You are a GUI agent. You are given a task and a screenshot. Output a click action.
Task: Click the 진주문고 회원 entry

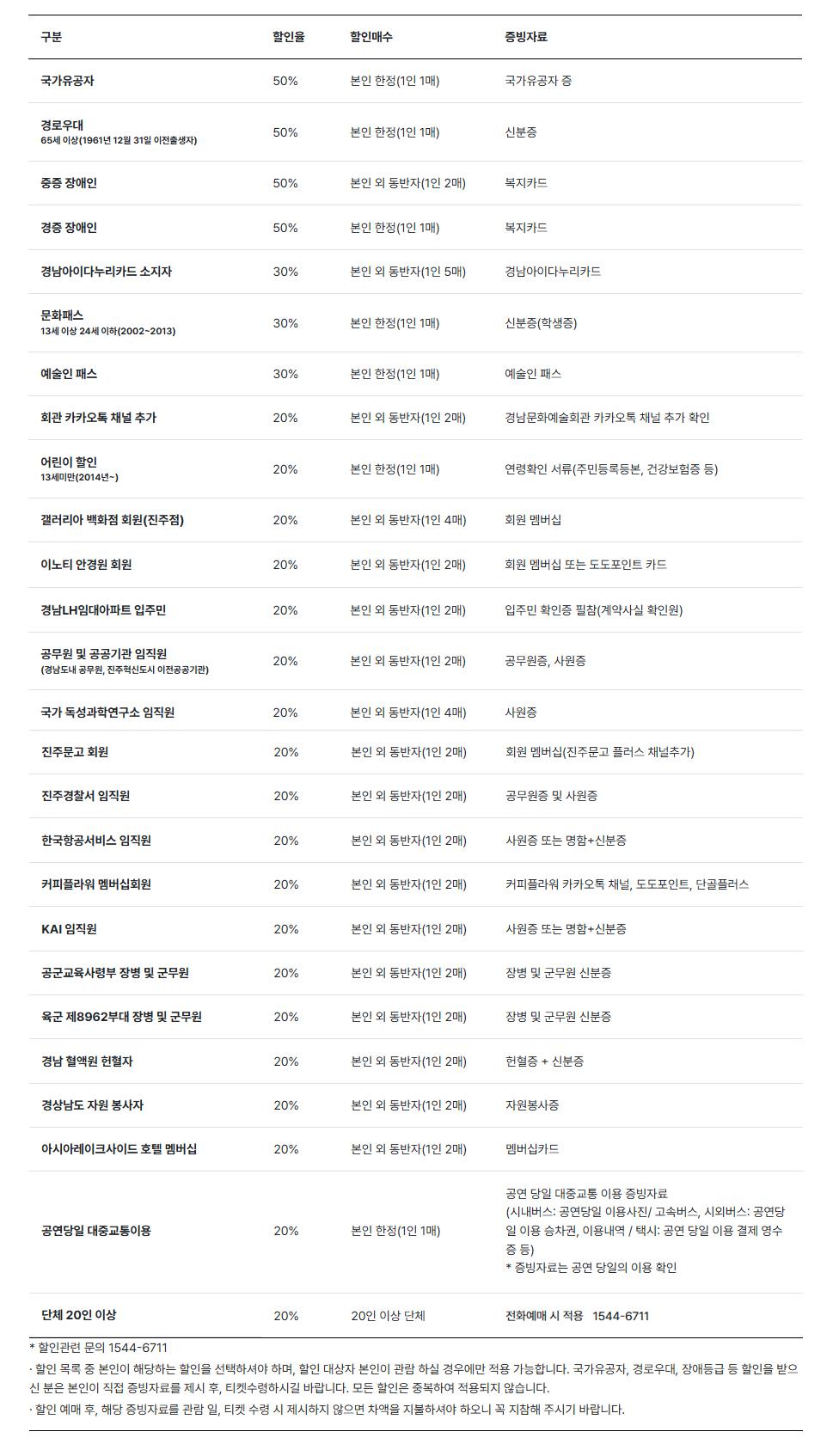75,752
